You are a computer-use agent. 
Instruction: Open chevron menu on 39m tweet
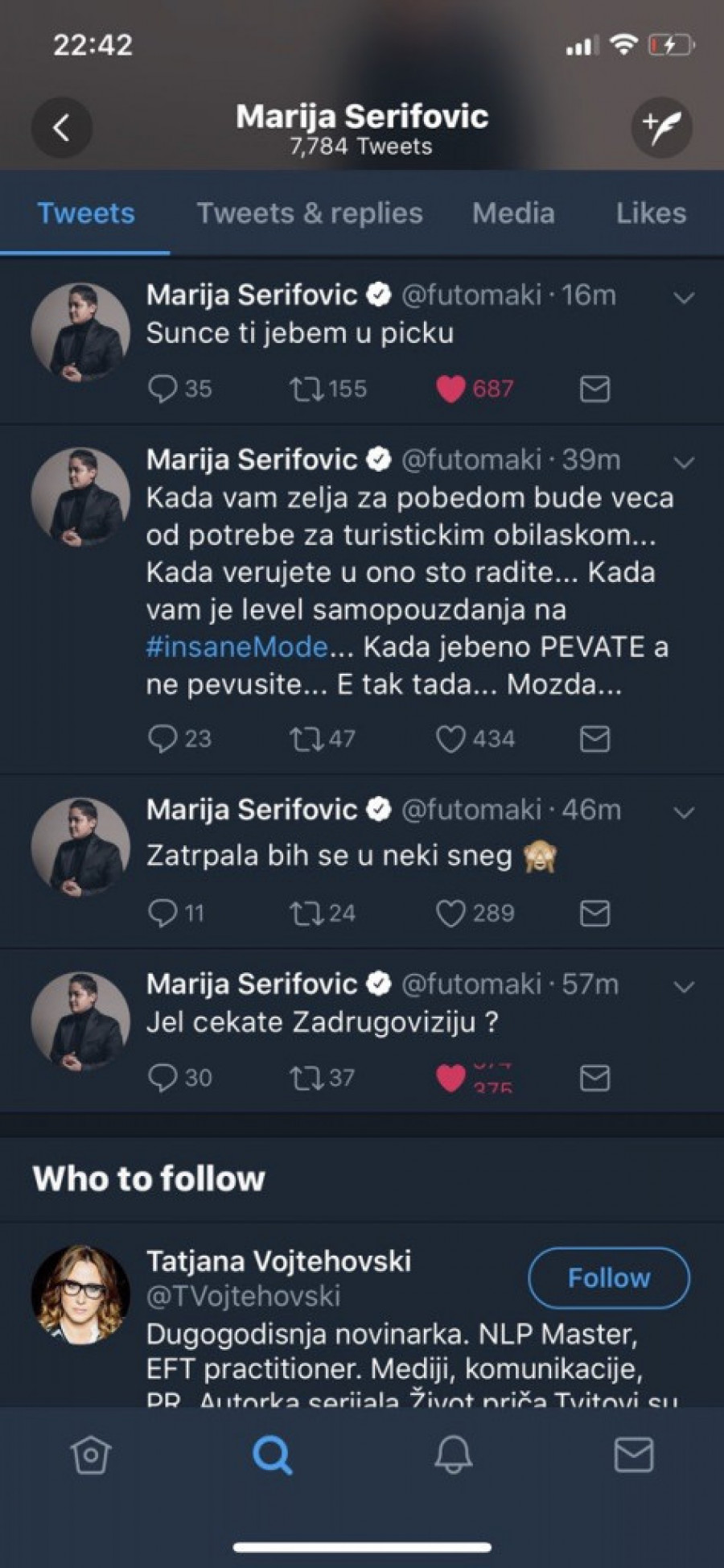point(683,462)
